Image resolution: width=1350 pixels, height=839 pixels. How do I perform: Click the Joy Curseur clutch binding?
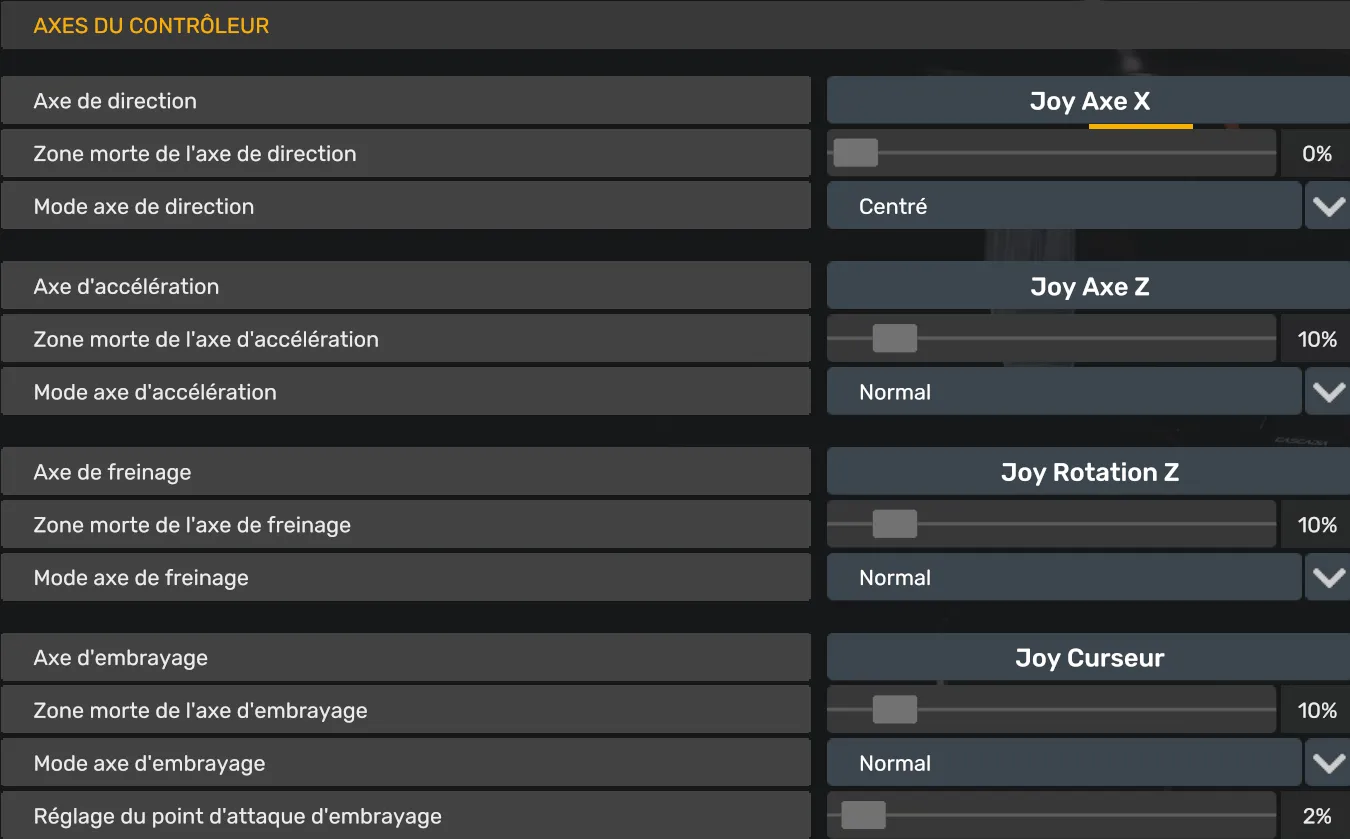pos(1089,658)
